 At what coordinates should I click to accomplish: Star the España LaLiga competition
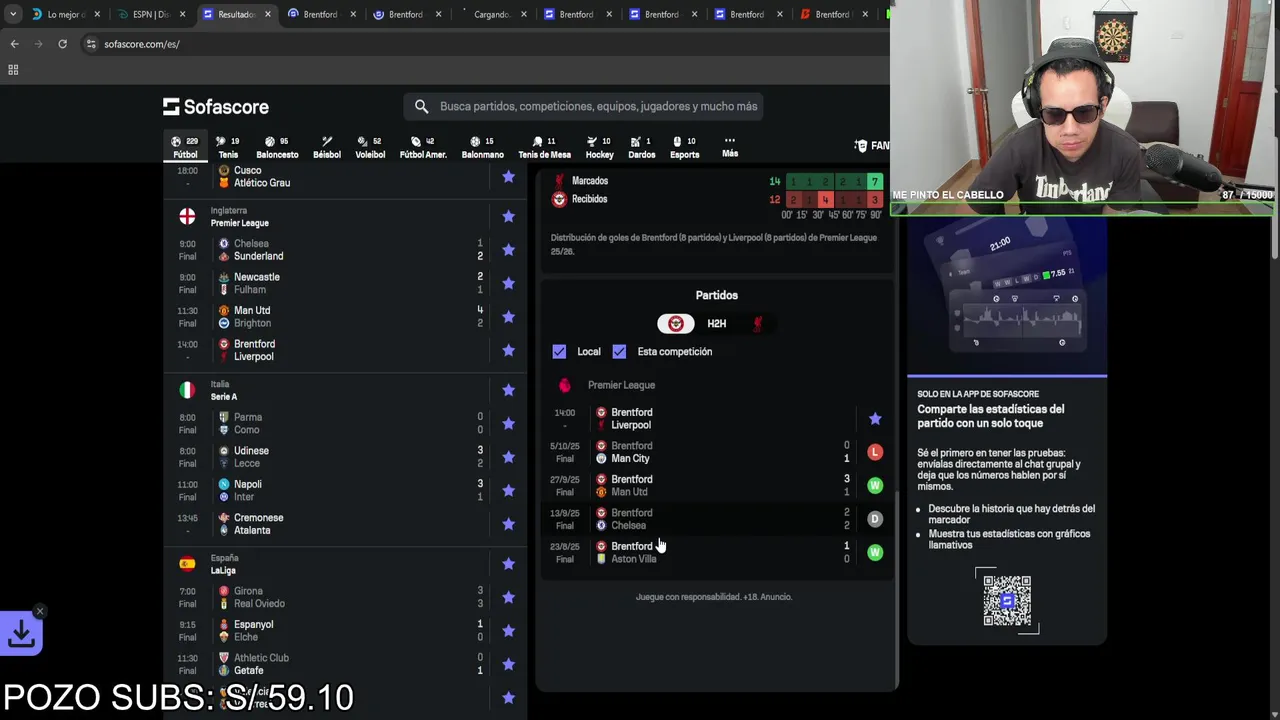point(508,564)
